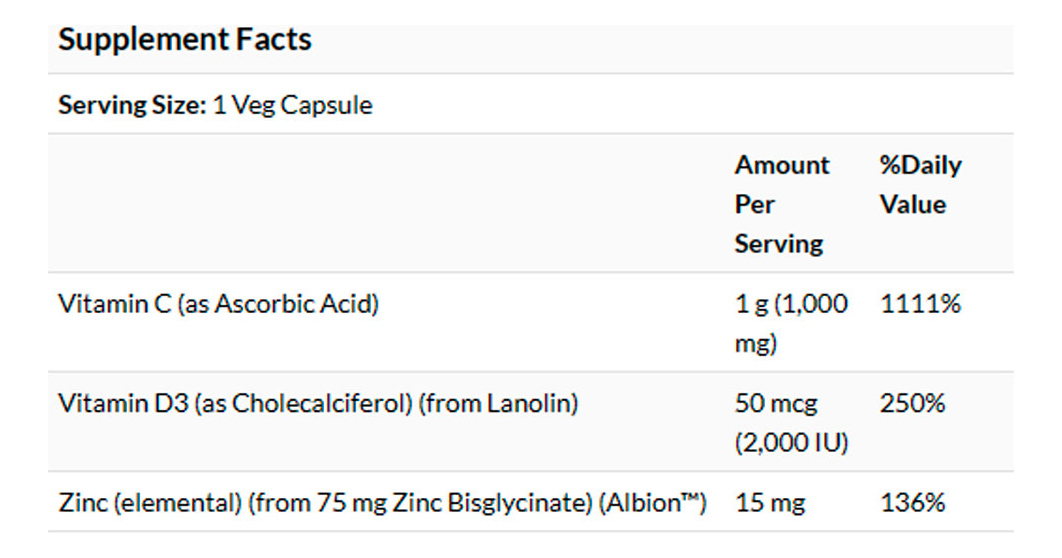Click the Serving Size label
The height and width of the screenshot is (558, 1062).
tap(131, 105)
